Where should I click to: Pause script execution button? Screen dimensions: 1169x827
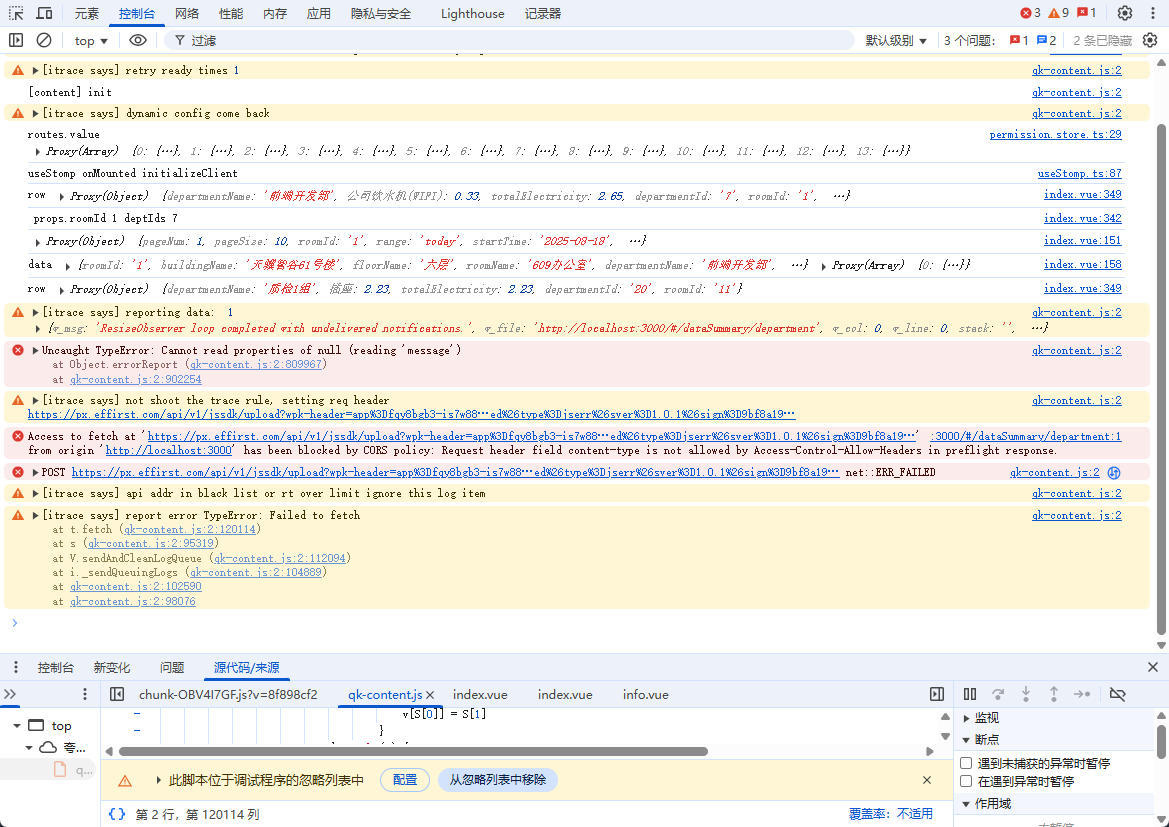(970, 694)
